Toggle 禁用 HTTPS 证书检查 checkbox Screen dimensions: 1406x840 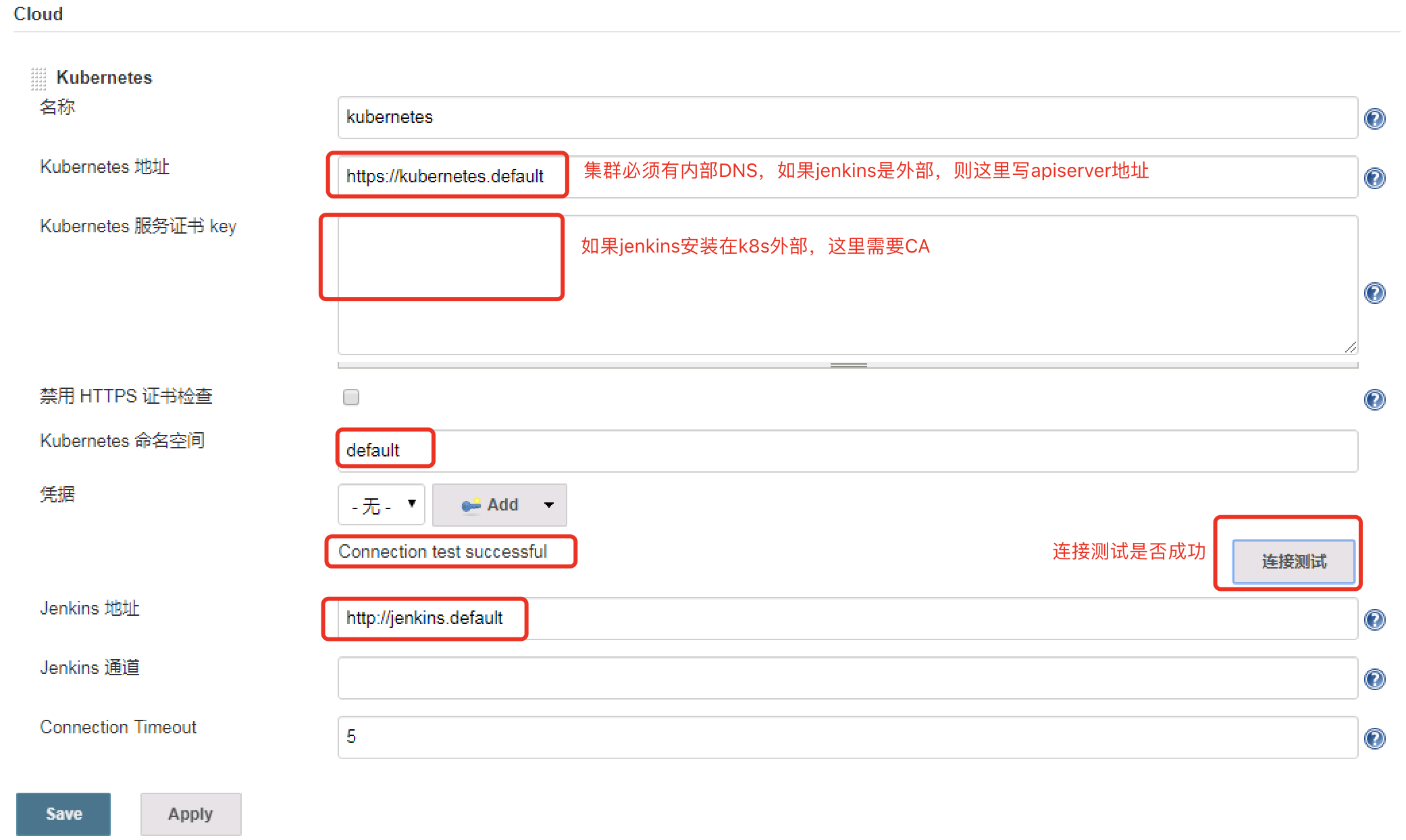351,397
